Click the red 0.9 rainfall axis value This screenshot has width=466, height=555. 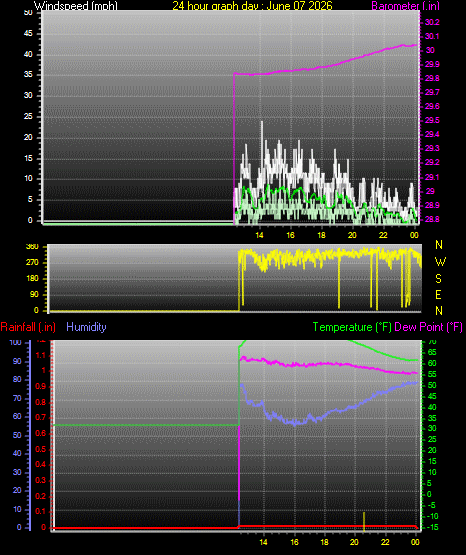tap(41, 387)
